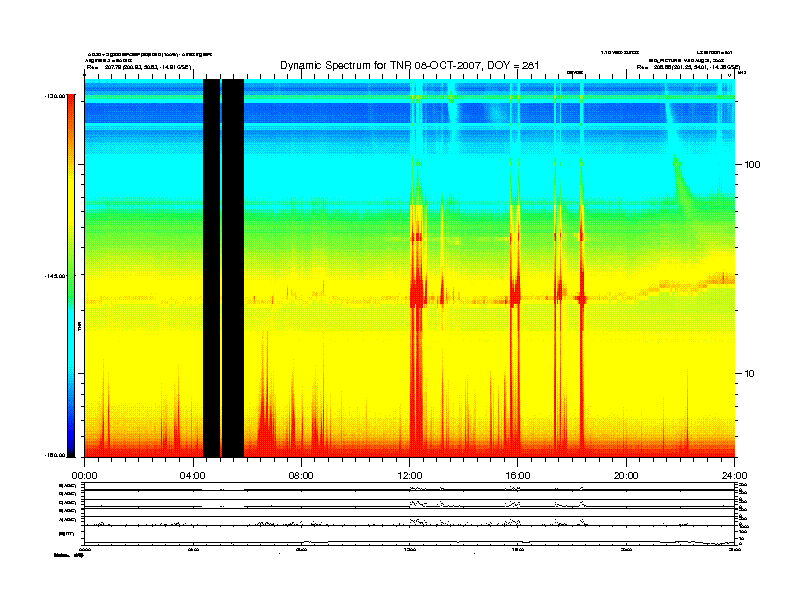Click the 08:00 time axis label

tap(301, 476)
